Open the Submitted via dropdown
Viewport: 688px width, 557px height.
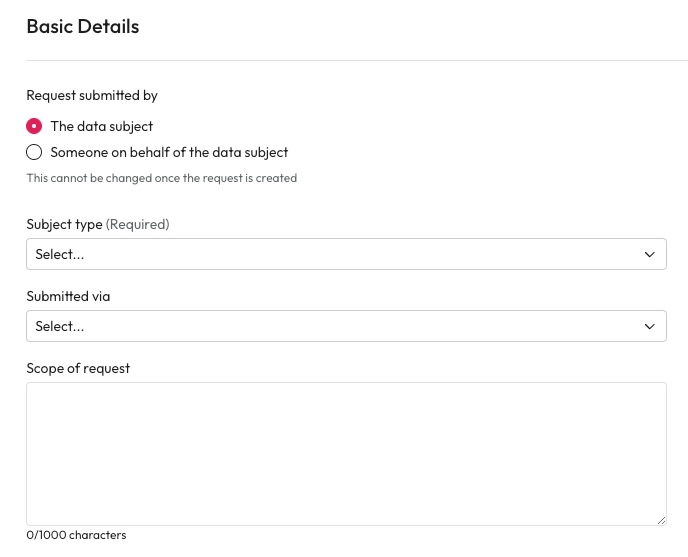click(x=346, y=326)
